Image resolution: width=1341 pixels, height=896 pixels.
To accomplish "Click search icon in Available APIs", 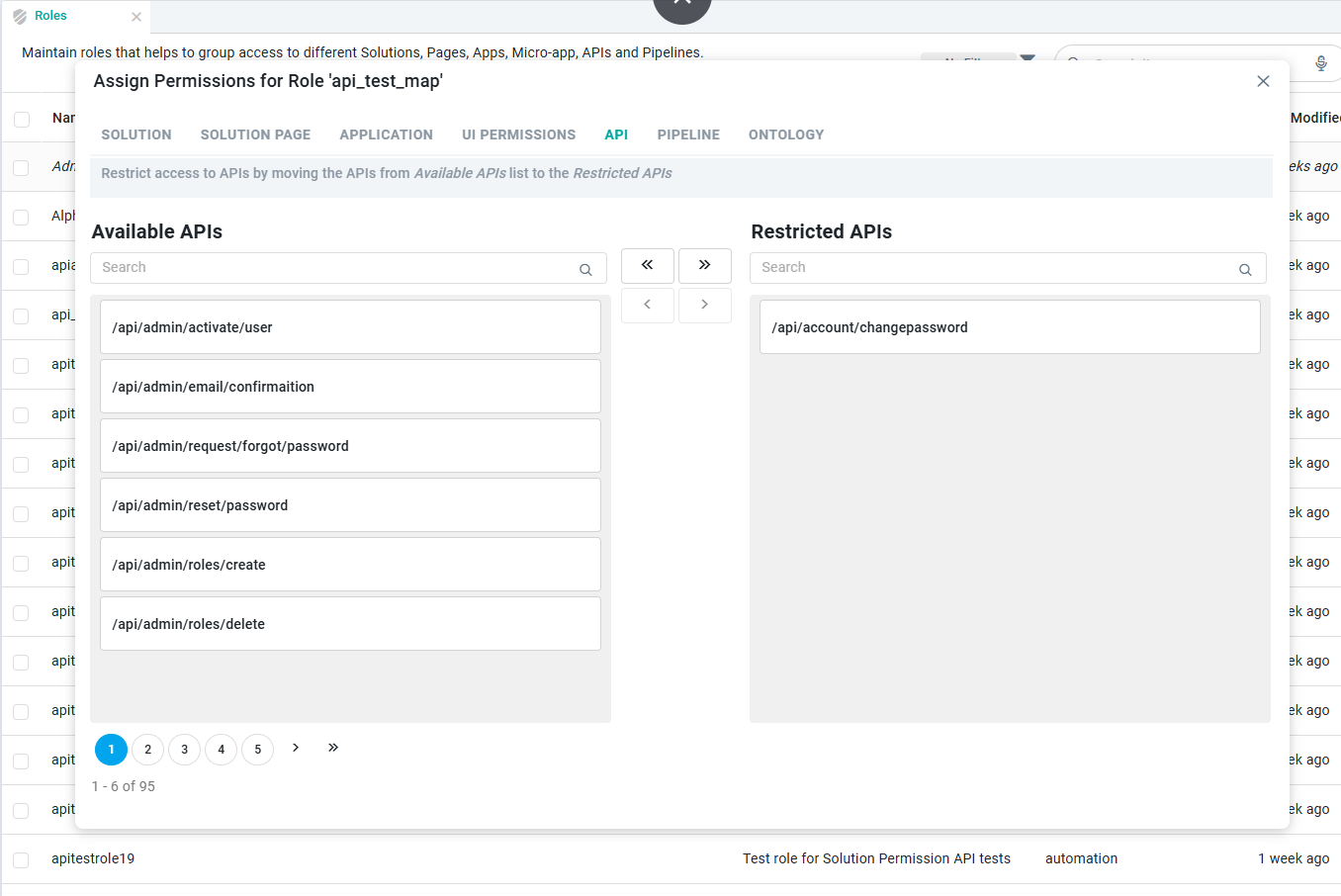I will pyautogui.click(x=585, y=269).
